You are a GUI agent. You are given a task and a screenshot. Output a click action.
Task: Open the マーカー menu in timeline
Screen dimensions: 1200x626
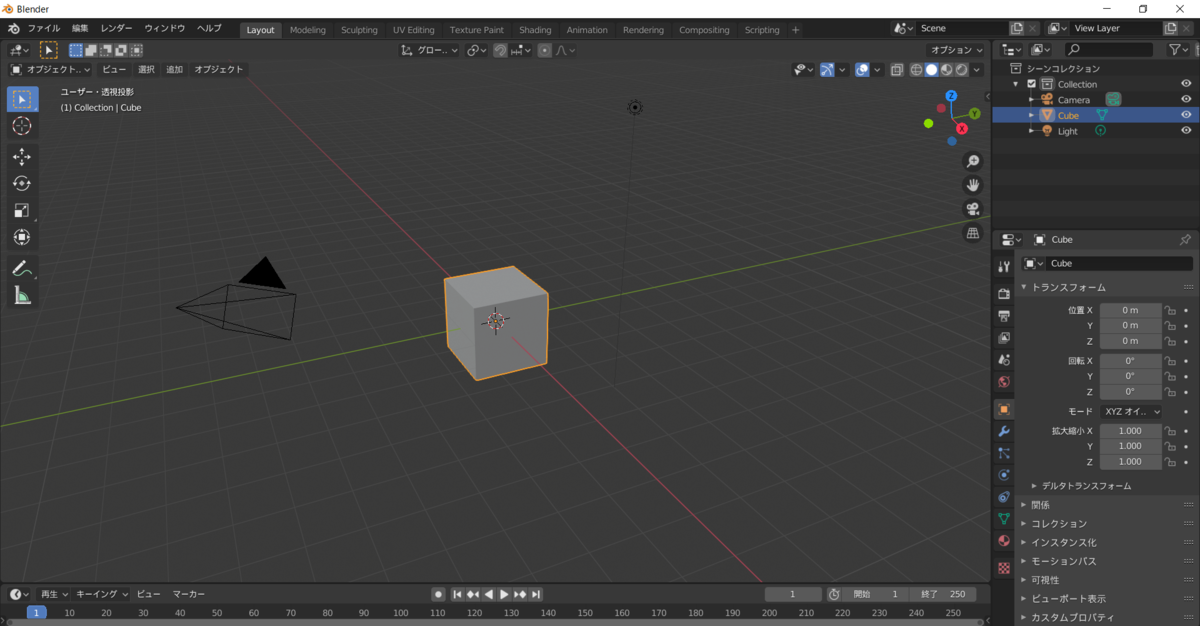(188, 594)
